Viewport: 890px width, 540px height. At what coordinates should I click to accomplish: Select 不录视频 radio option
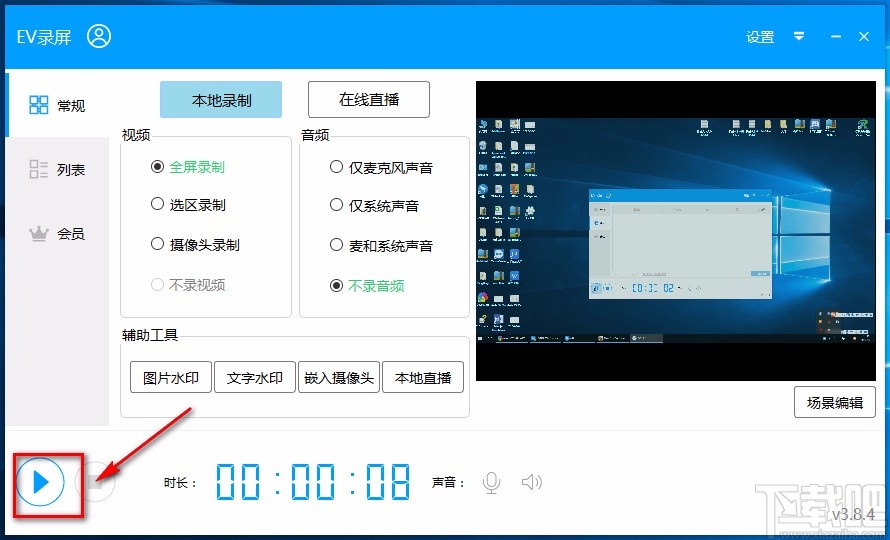pos(188,285)
